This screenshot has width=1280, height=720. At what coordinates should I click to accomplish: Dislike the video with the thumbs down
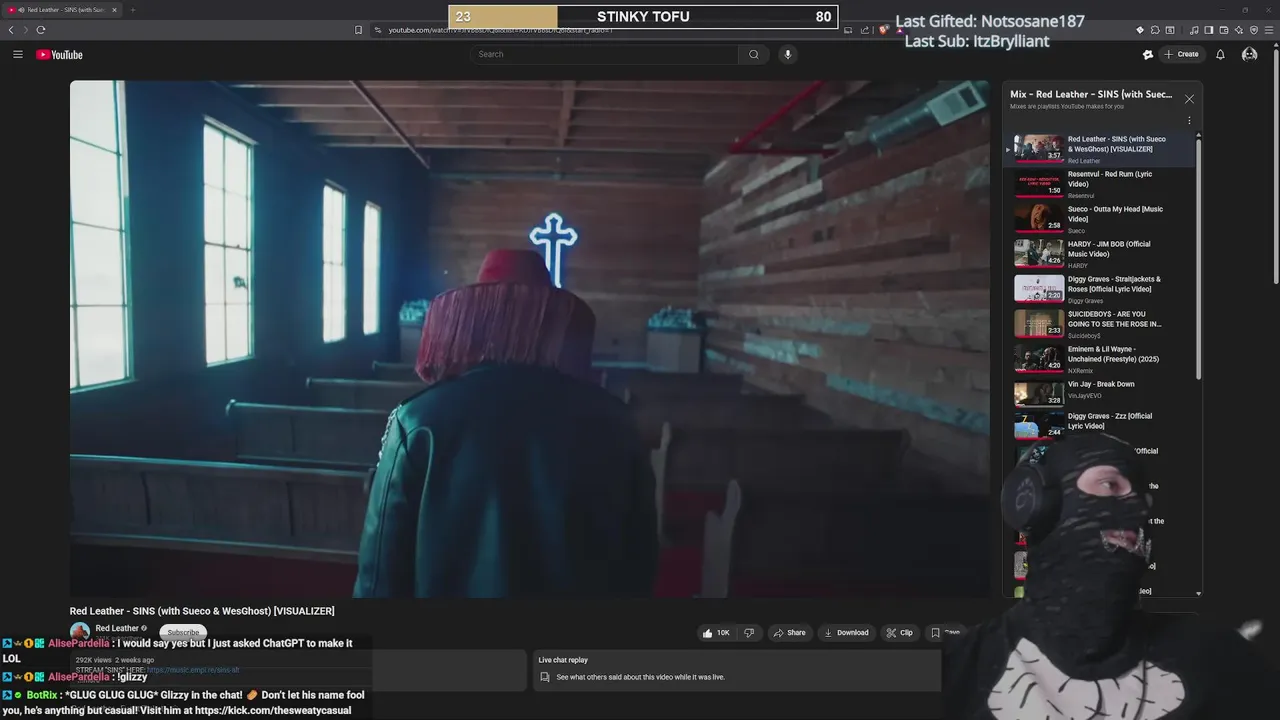point(749,633)
